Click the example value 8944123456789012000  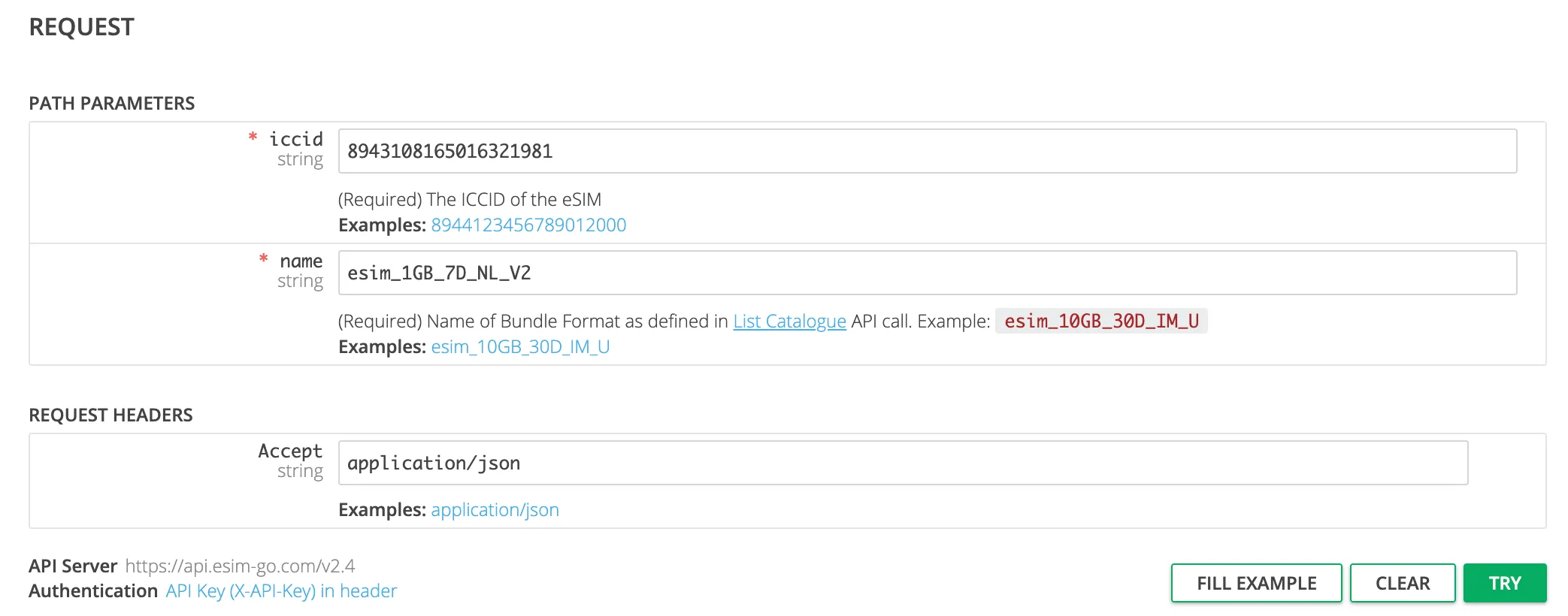[528, 225]
